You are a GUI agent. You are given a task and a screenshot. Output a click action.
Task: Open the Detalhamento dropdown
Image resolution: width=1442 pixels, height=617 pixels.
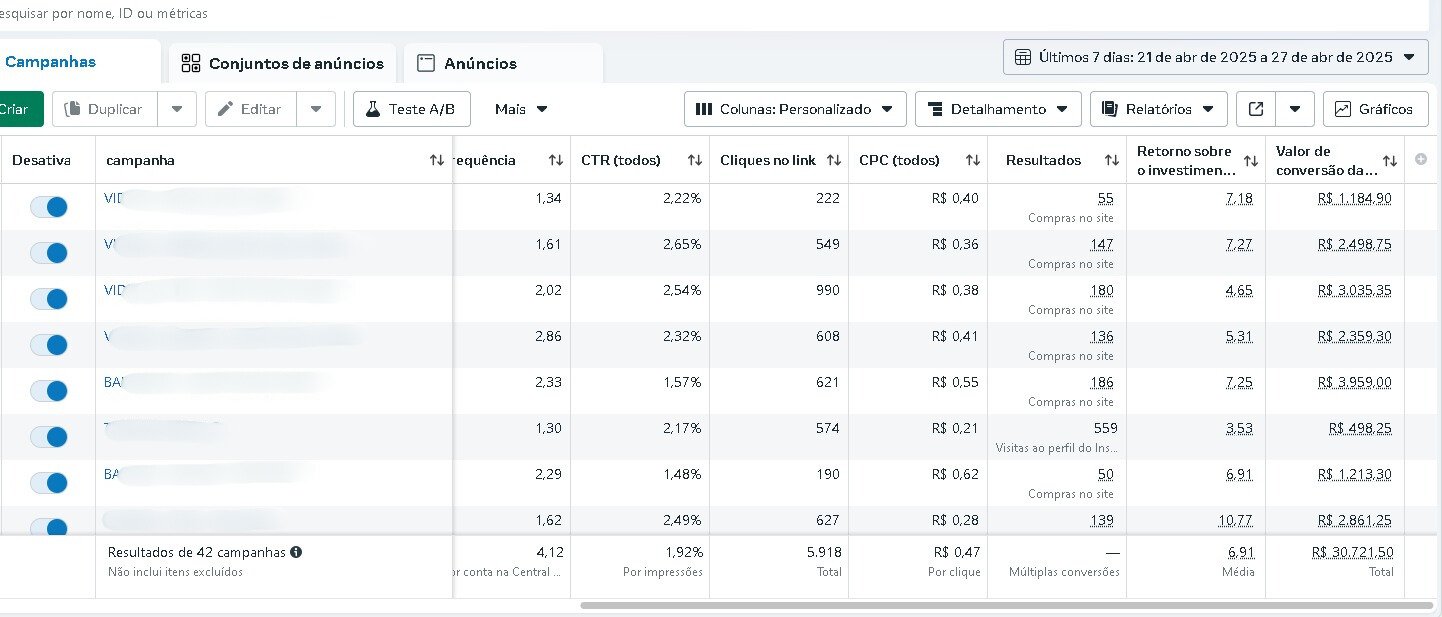click(x=998, y=109)
